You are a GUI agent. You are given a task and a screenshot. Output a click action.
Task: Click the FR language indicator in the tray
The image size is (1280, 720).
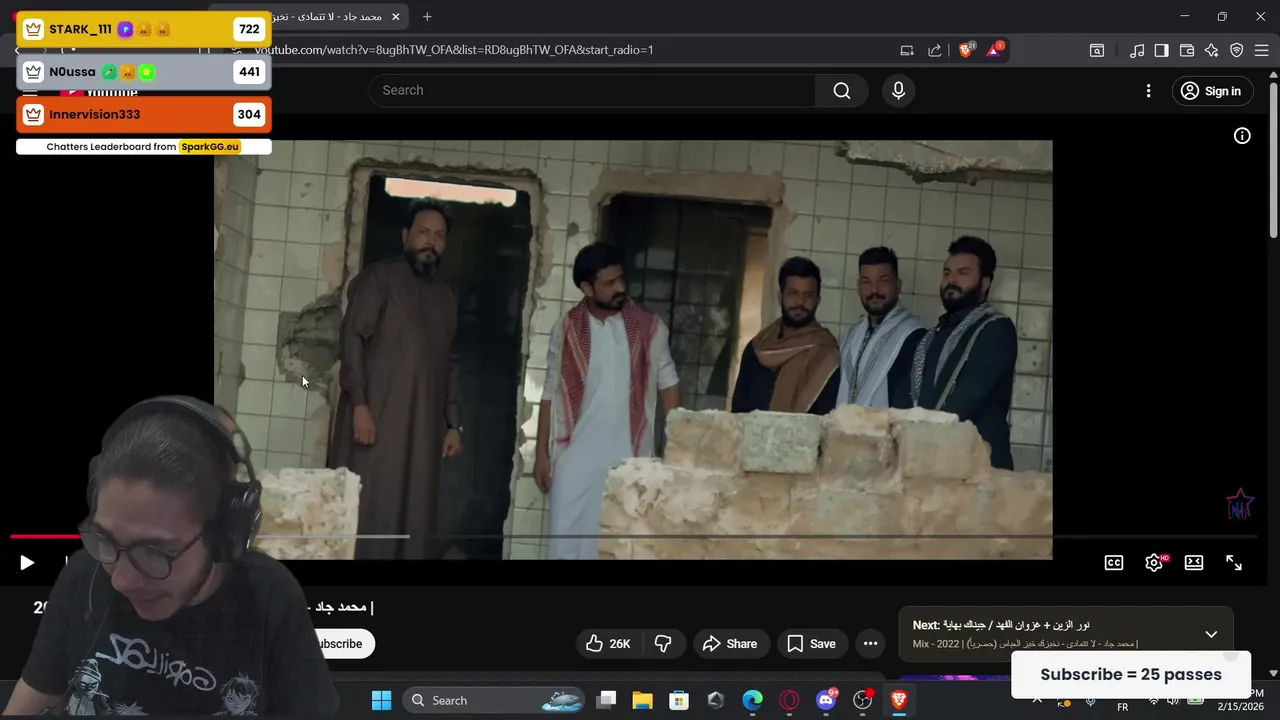[1122, 707]
